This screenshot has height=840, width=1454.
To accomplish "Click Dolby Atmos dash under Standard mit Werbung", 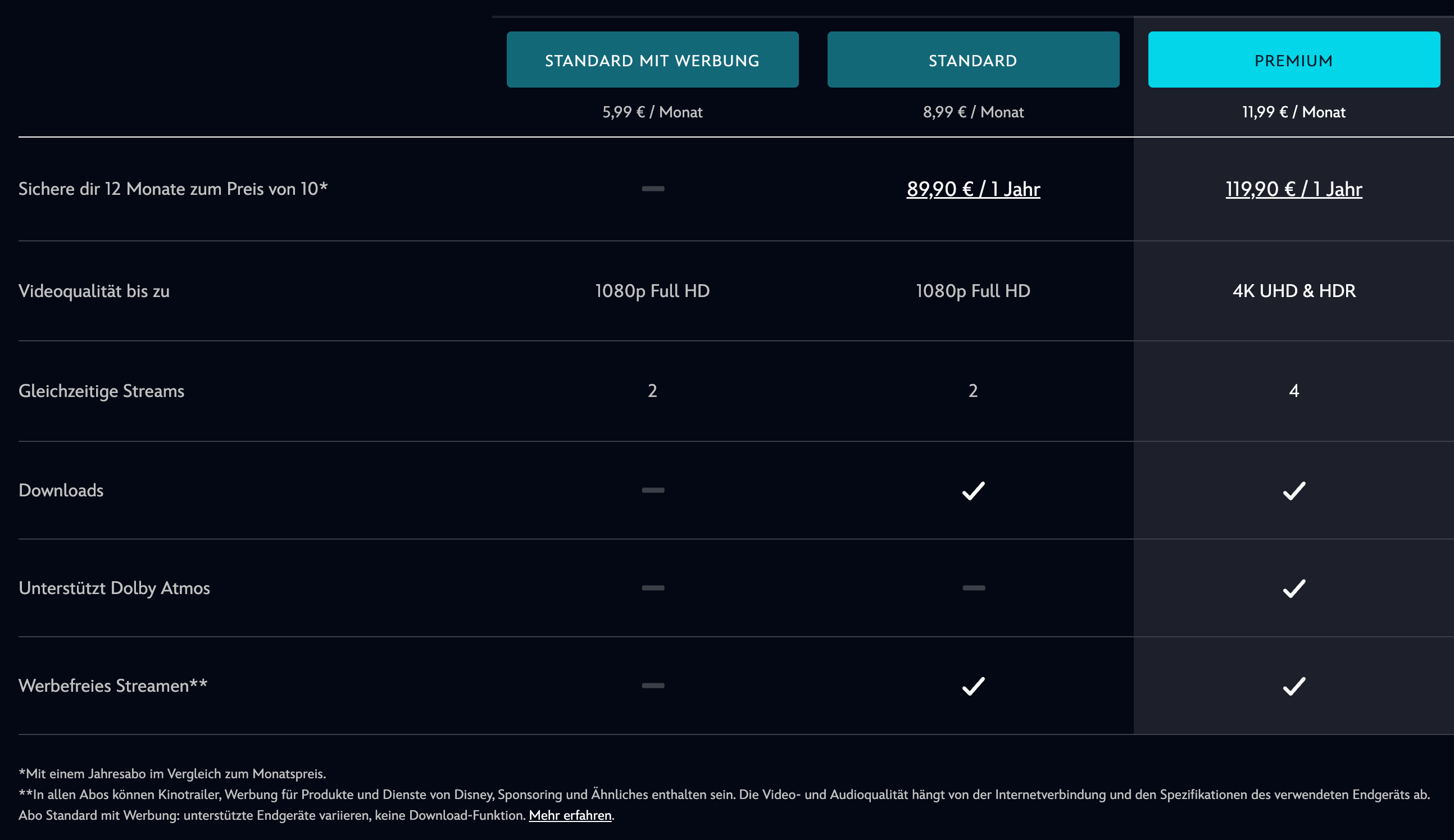I will click(653, 588).
